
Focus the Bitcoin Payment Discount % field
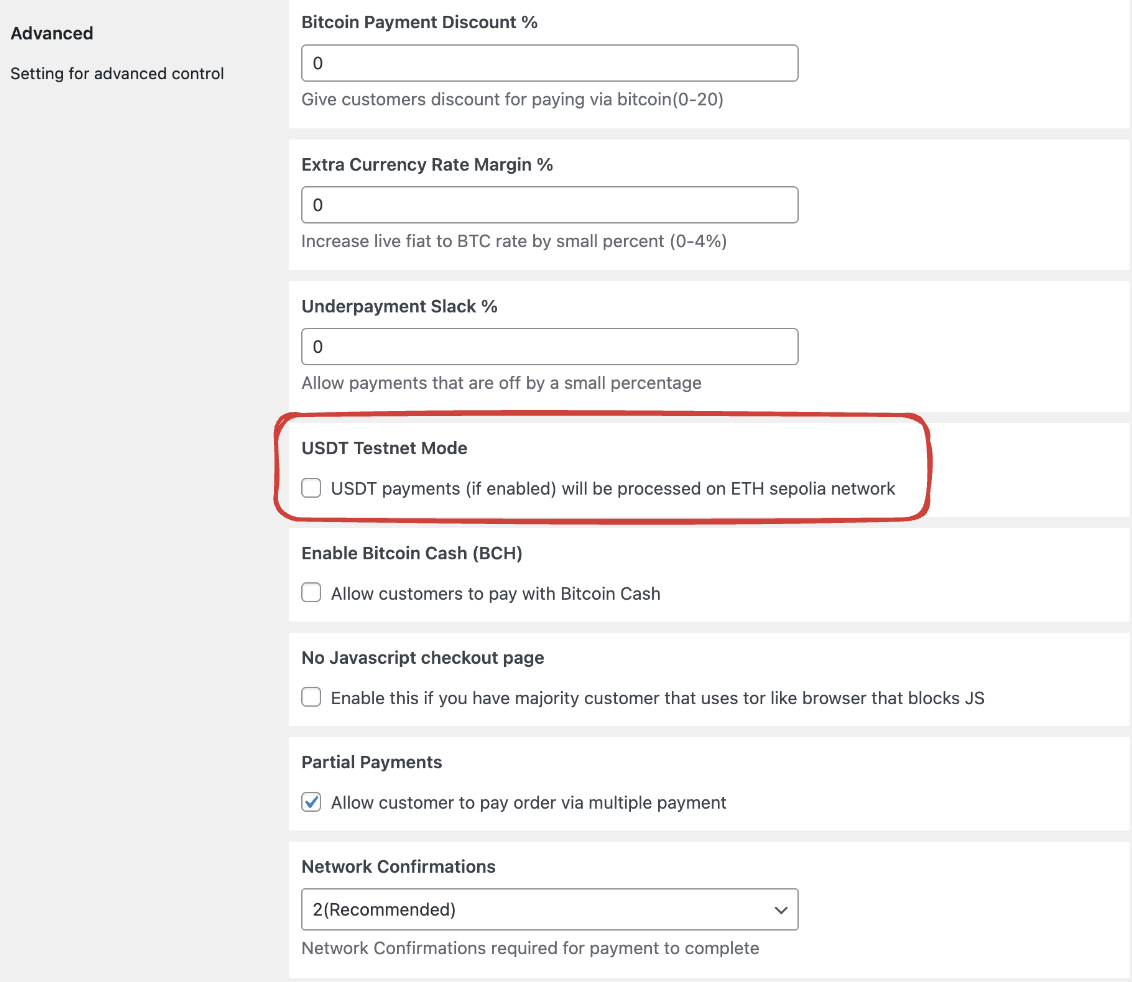tap(549, 63)
